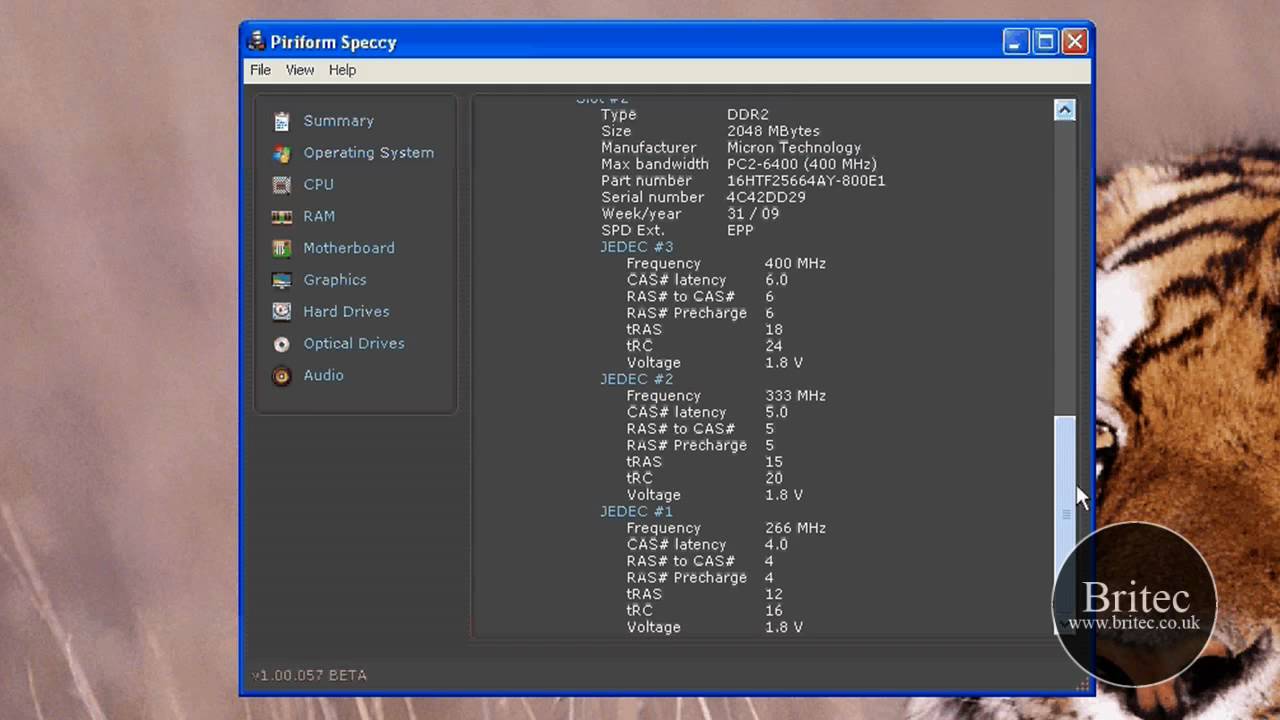Open the Hard Drives section
This screenshot has height=720, width=1280.
click(346, 312)
